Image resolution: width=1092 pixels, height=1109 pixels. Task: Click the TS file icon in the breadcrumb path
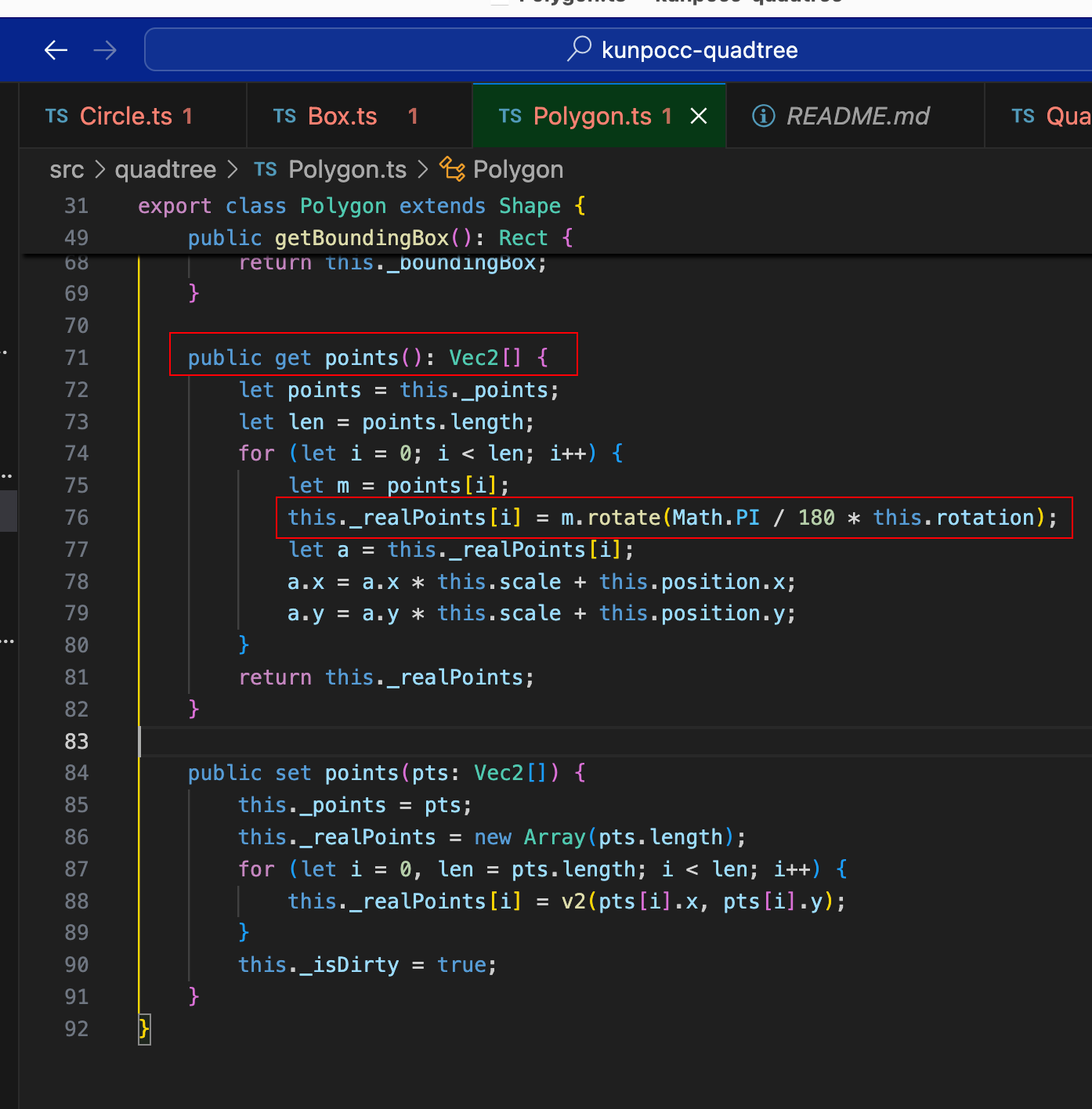click(265, 169)
